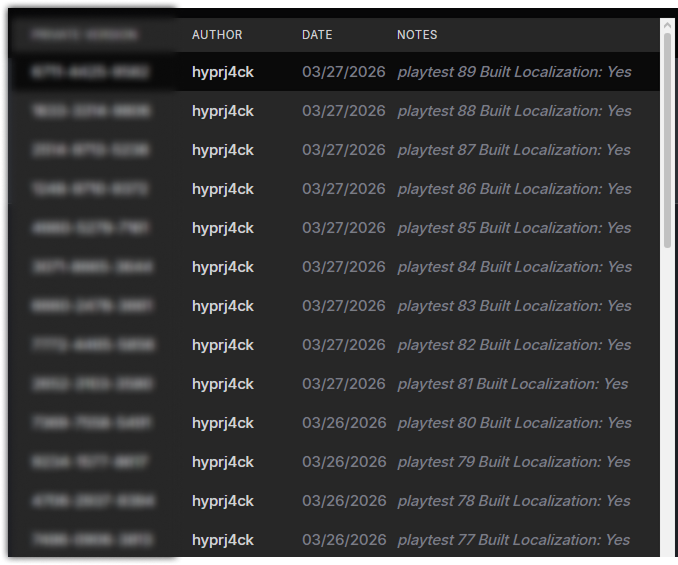
Task: Click the 03/26/2026 date in playtest 77 row
Action: pos(344,540)
